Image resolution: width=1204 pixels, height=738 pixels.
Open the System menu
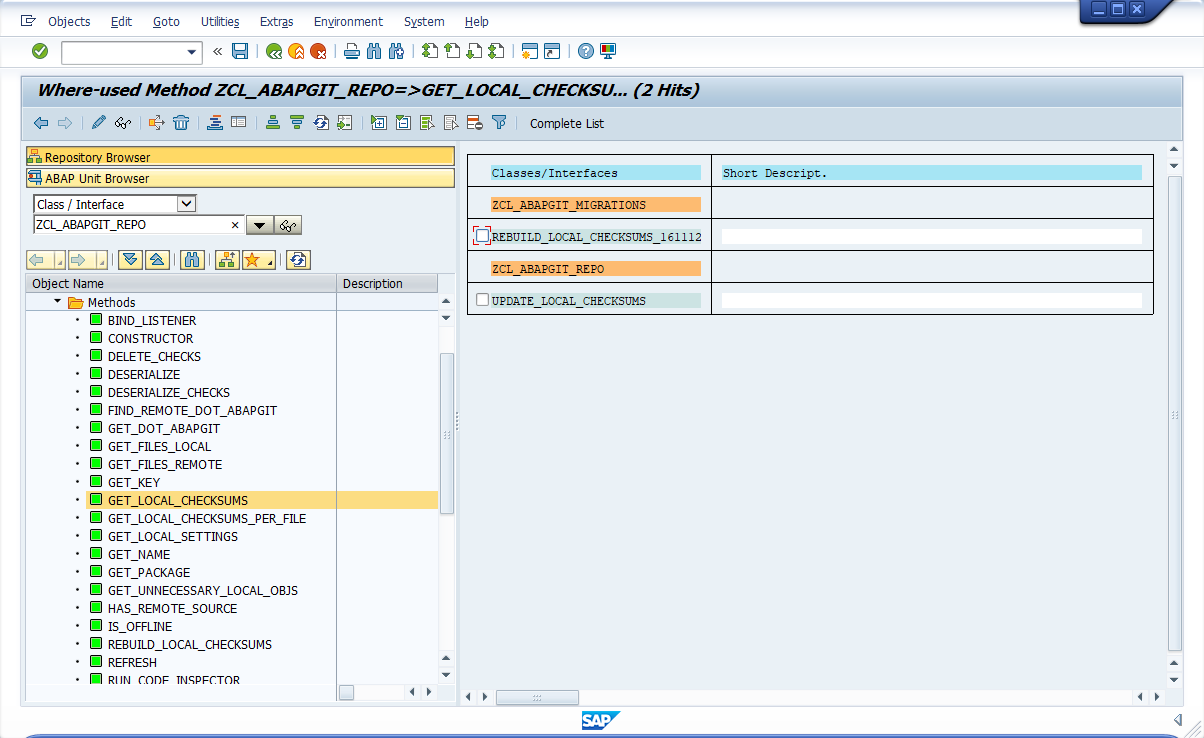pyautogui.click(x=424, y=21)
